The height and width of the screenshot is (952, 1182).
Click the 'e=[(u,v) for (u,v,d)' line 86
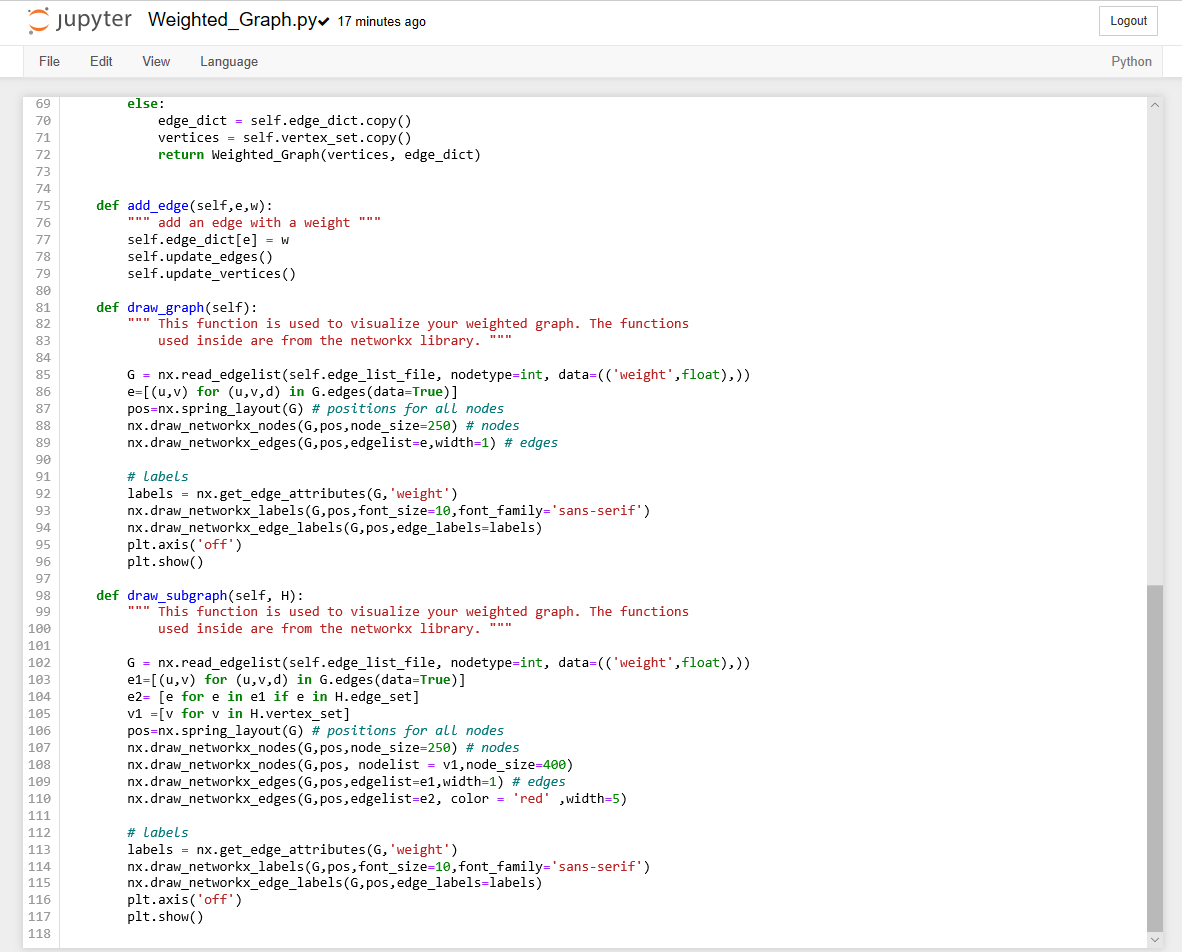coord(292,391)
